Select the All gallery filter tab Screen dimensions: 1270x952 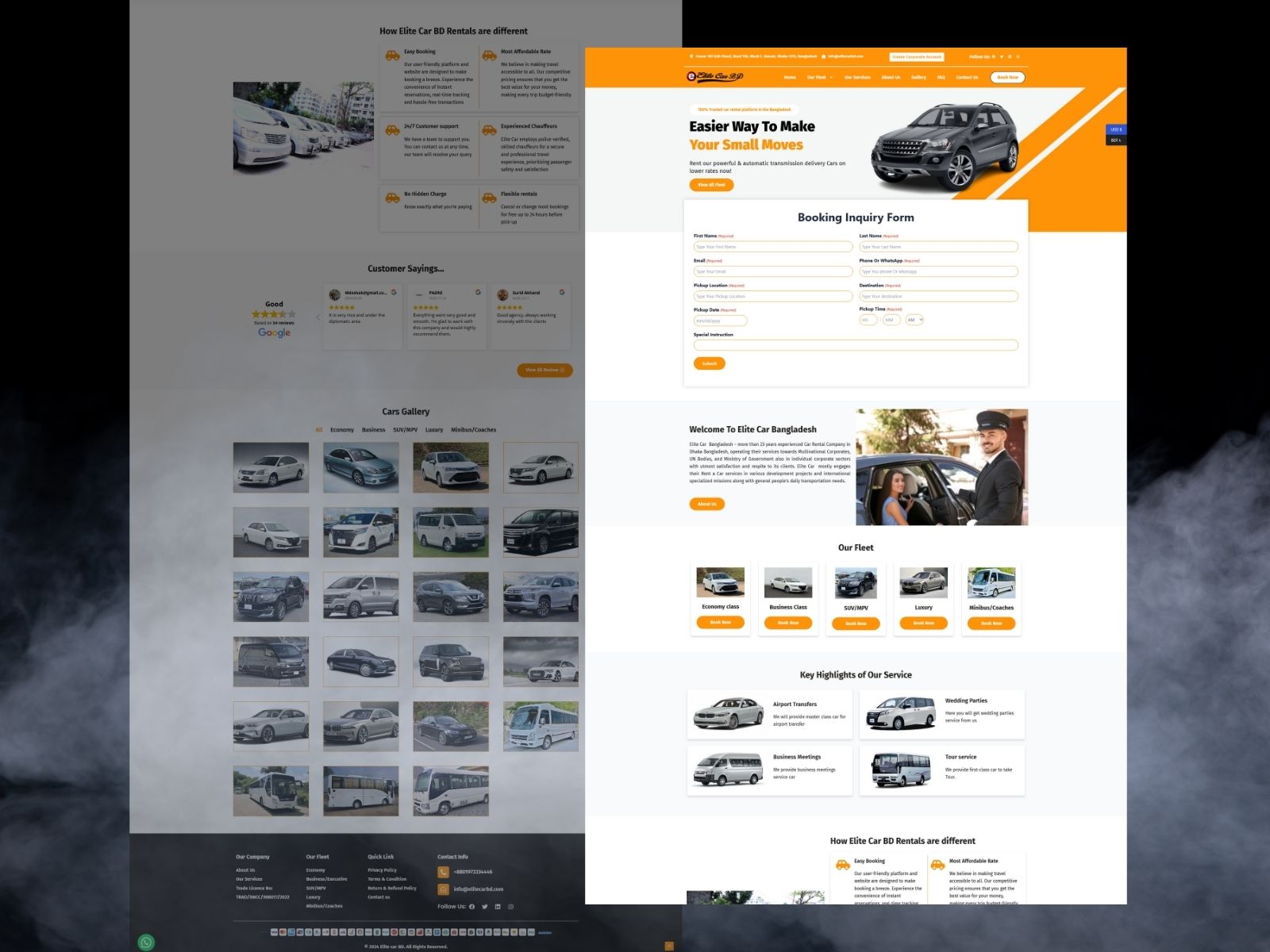point(318,430)
